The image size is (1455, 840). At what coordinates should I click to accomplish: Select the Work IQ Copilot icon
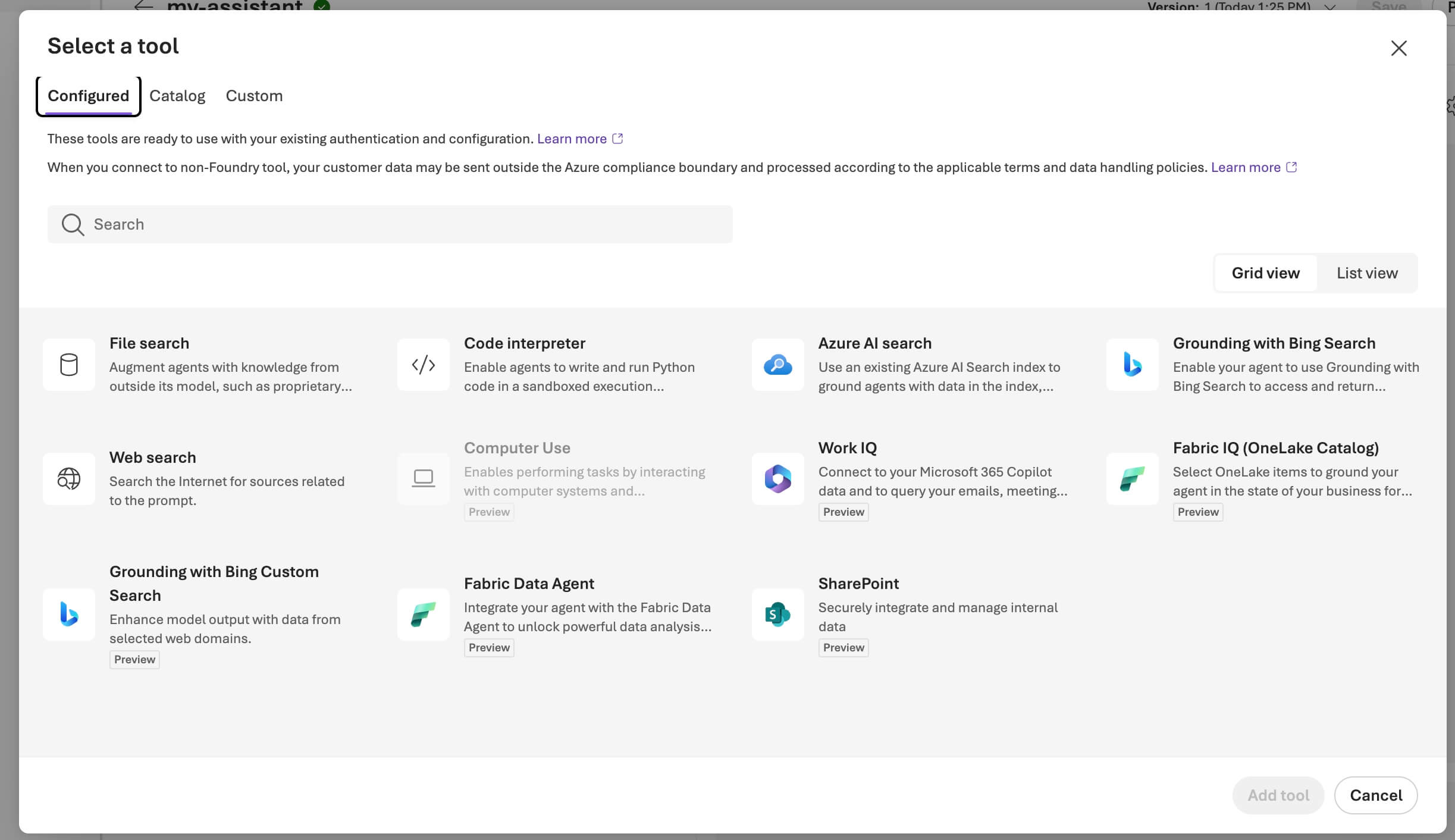[778, 479]
